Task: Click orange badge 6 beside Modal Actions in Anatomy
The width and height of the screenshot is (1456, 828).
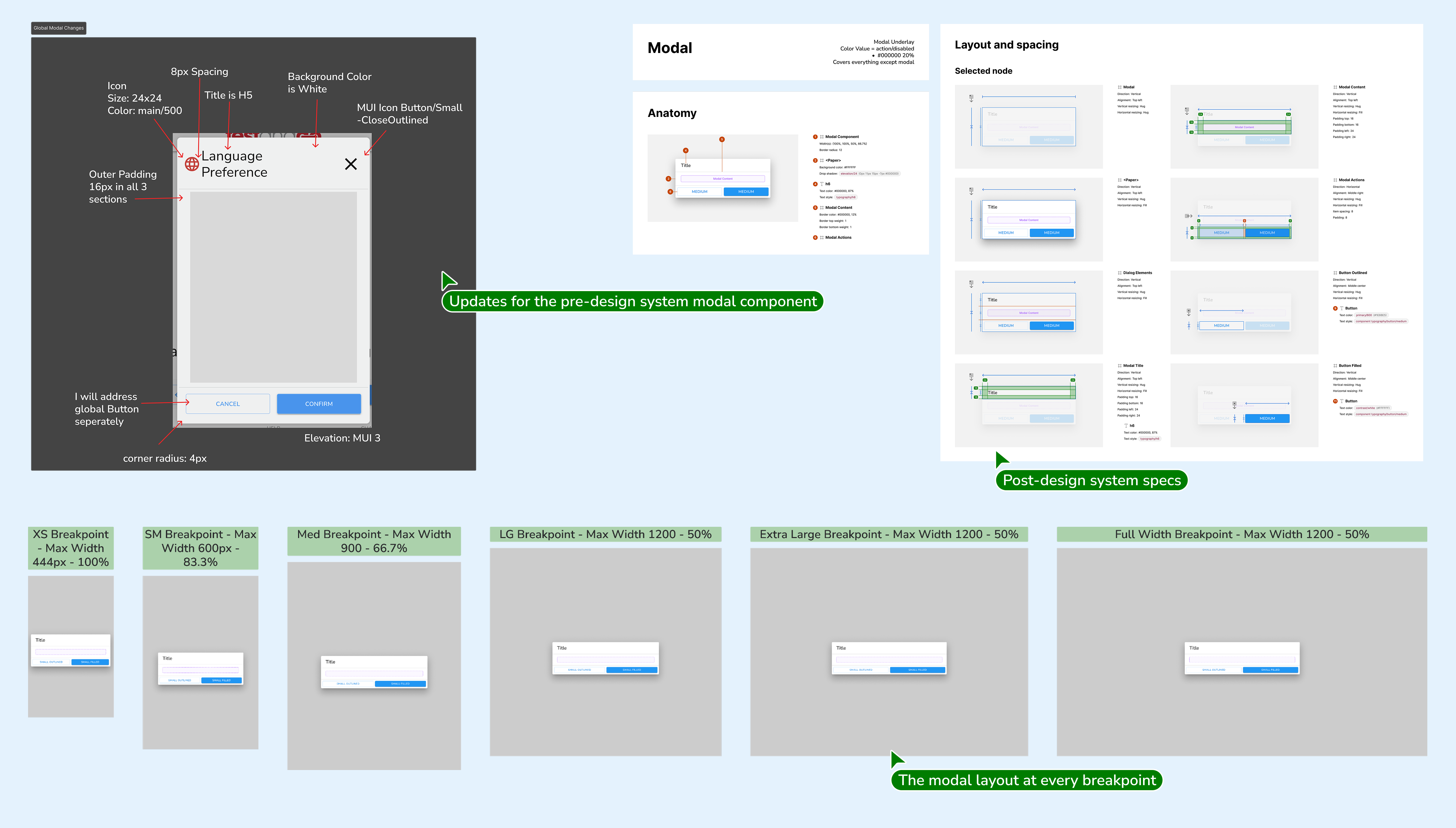Action: (x=815, y=238)
